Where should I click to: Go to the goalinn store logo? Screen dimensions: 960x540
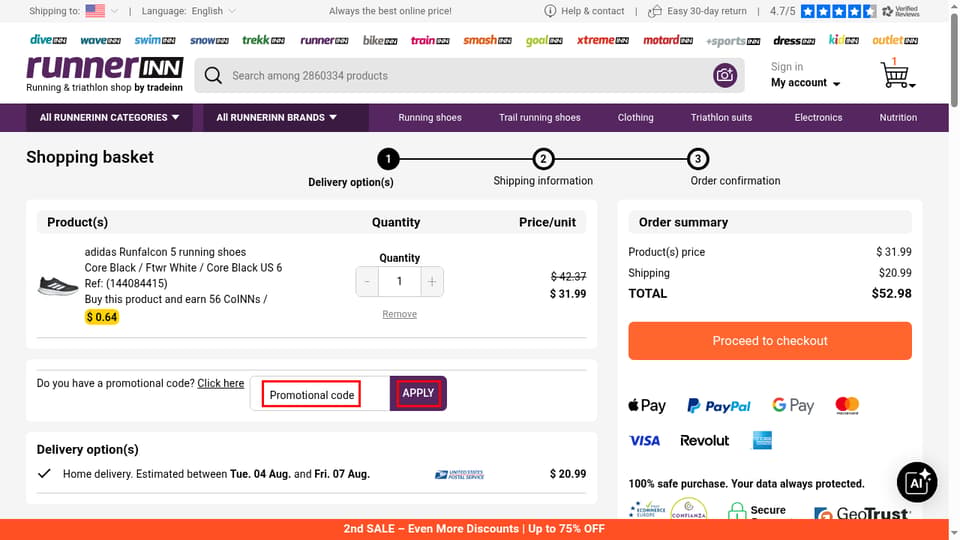[544, 40]
